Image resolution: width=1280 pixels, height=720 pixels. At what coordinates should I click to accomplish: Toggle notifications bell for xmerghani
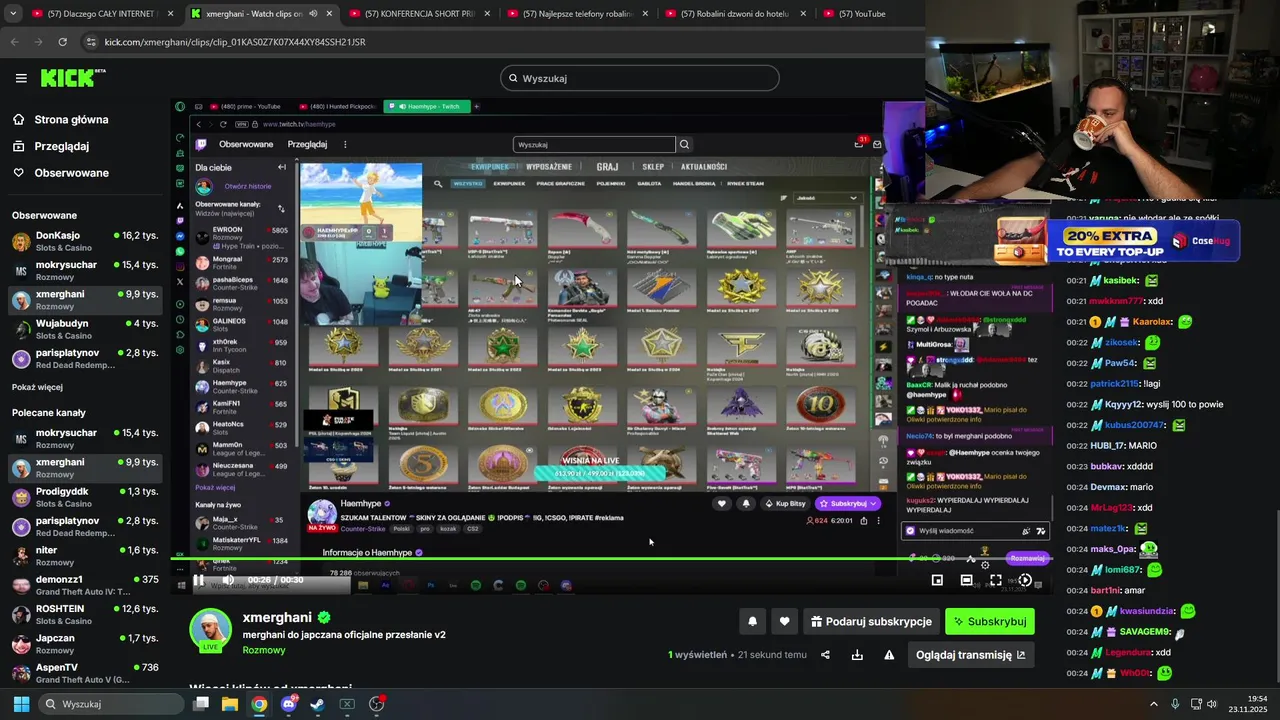point(752,622)
